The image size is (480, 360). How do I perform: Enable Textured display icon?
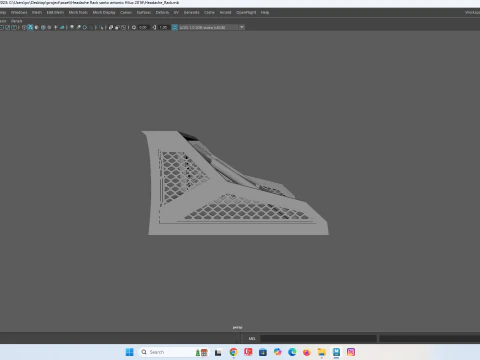(49, 27)
